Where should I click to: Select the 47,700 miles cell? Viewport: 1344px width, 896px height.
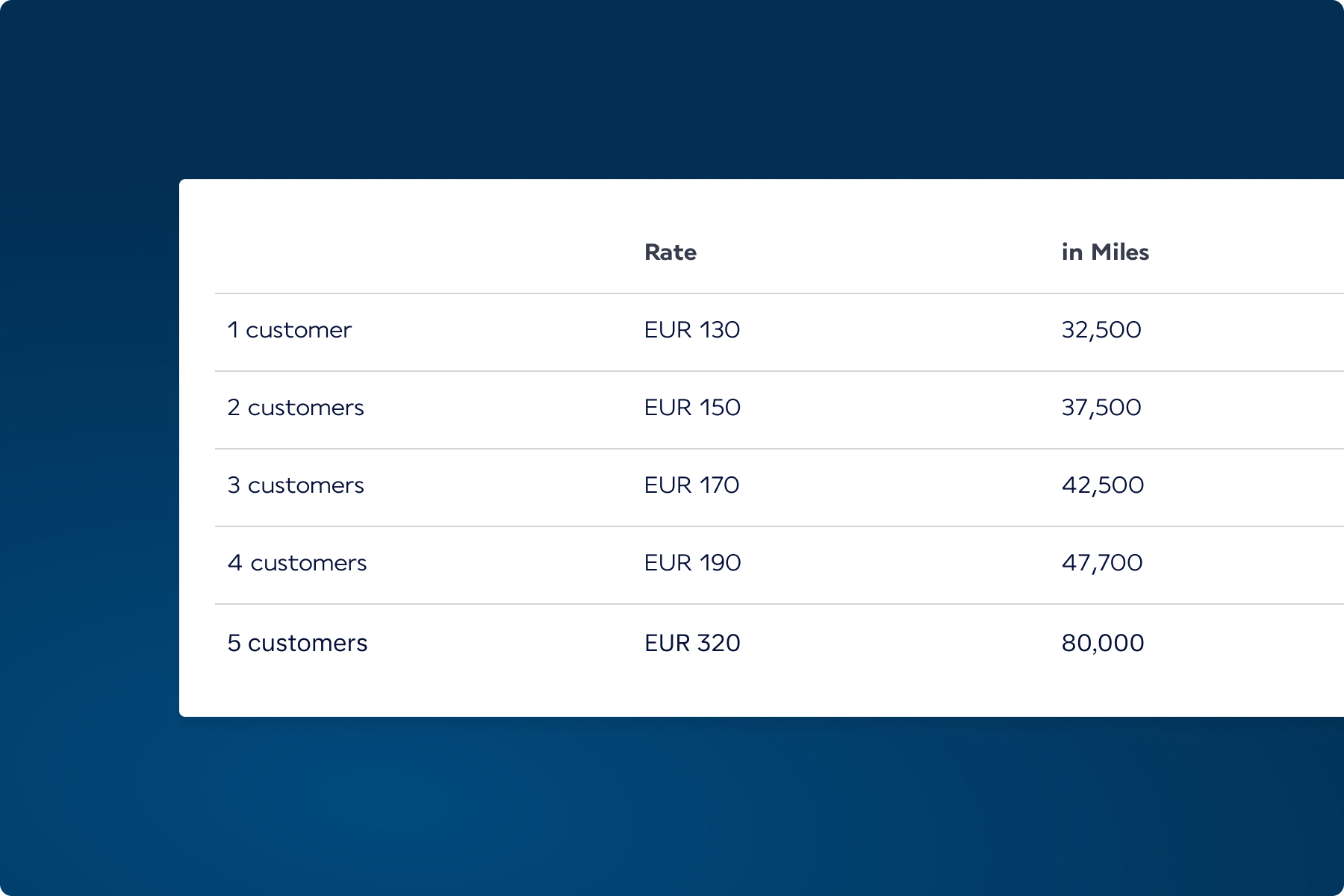coord(1101,563)
